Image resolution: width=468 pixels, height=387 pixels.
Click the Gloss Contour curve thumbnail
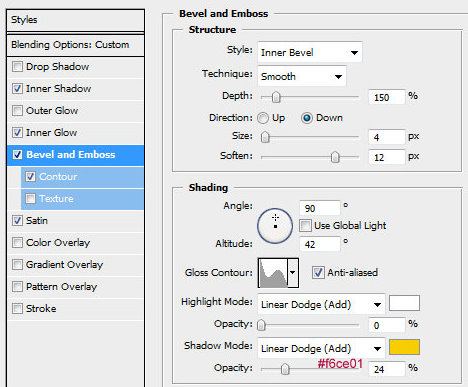[x=273, y=273]
